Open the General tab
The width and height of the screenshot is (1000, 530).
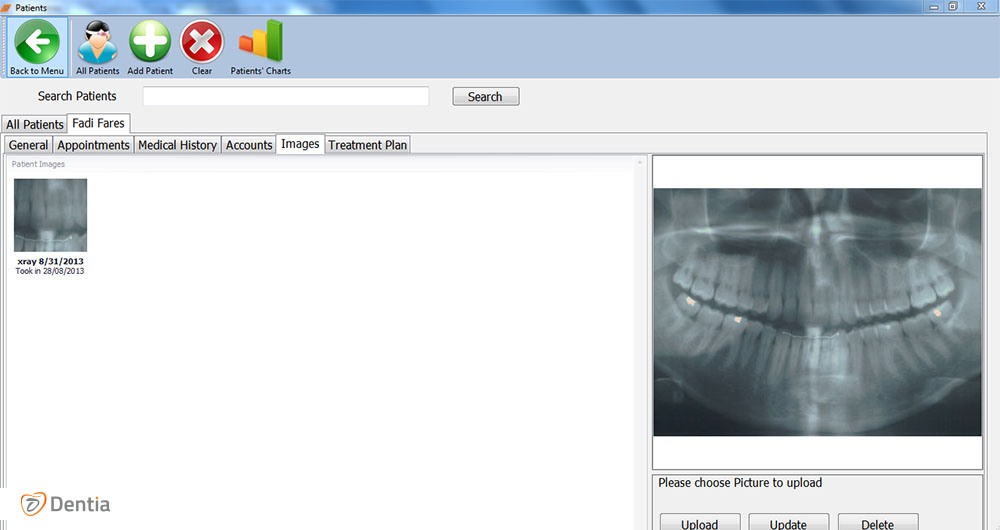[28, 145]
